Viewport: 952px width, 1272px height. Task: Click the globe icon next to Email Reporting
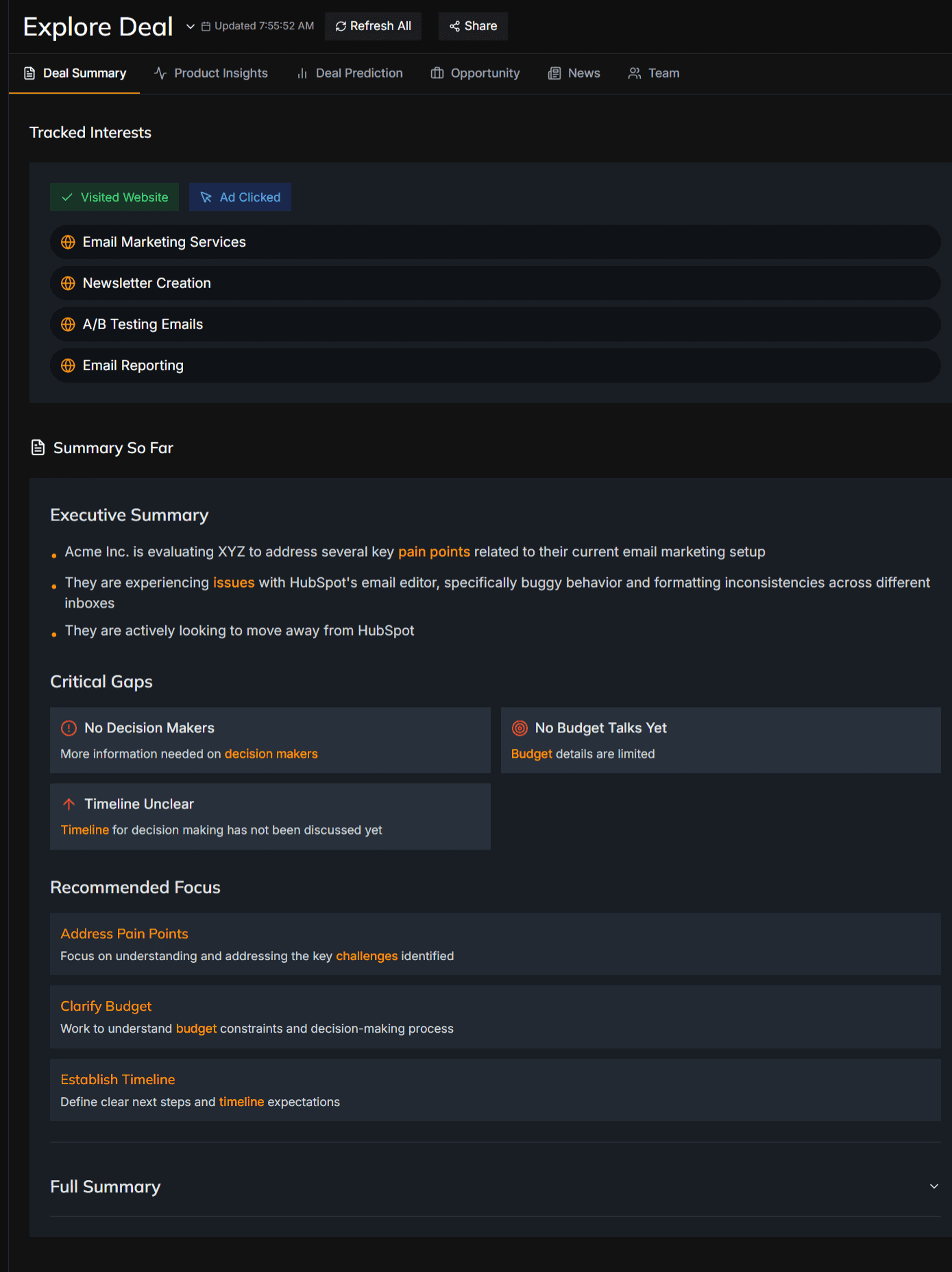(x=68, y=365)
